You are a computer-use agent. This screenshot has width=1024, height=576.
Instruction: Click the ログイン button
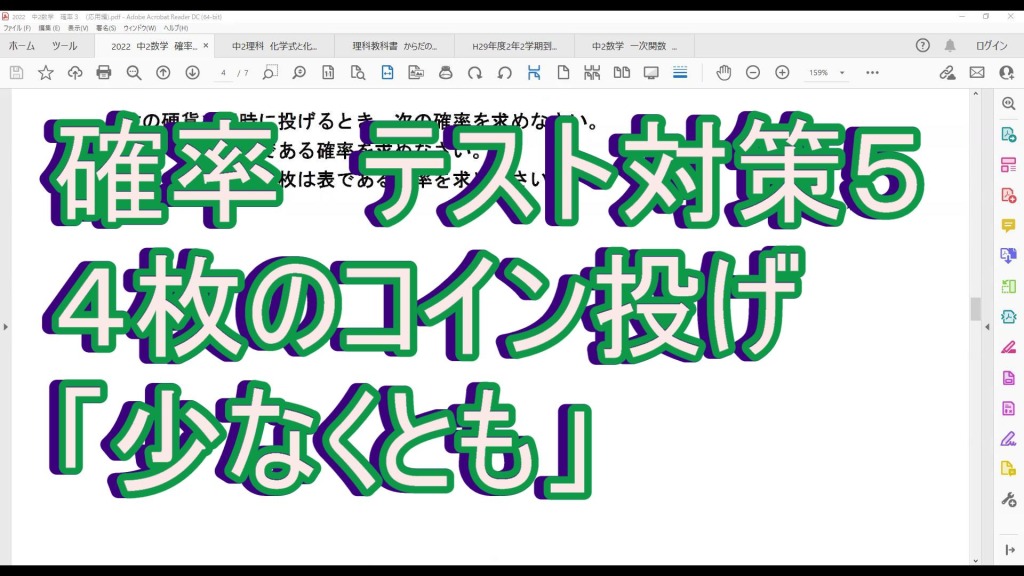pos(991,46)
